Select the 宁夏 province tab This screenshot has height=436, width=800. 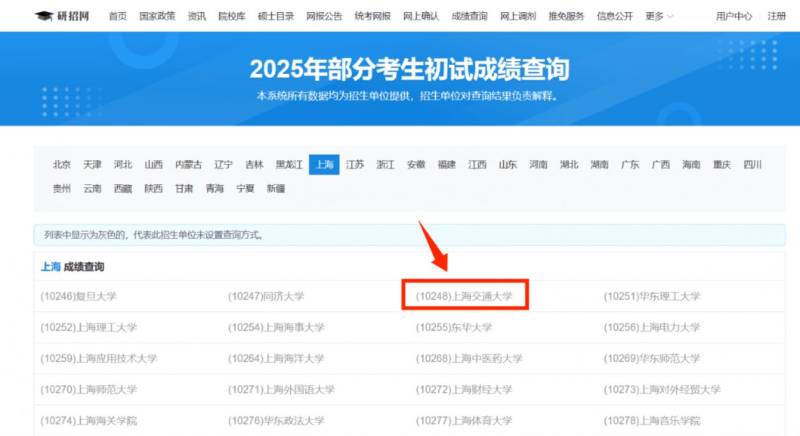point(245,189)
